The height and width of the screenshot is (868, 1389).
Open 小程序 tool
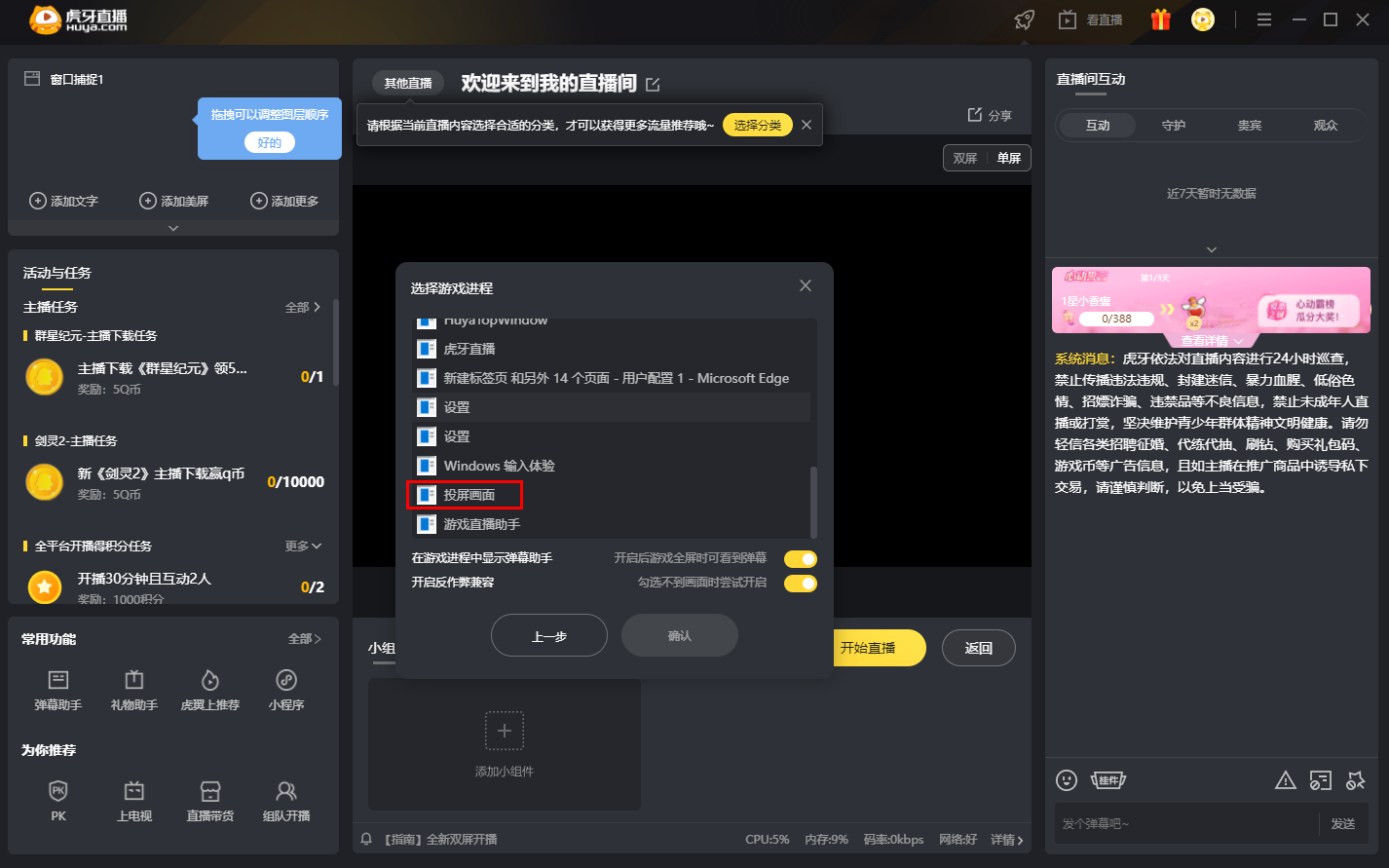[286, 691]
